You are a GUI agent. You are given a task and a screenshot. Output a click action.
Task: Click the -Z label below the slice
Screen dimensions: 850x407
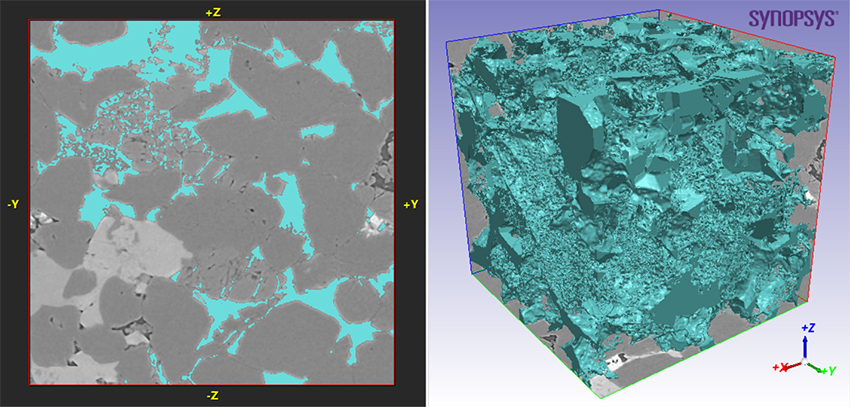[211, 396]
